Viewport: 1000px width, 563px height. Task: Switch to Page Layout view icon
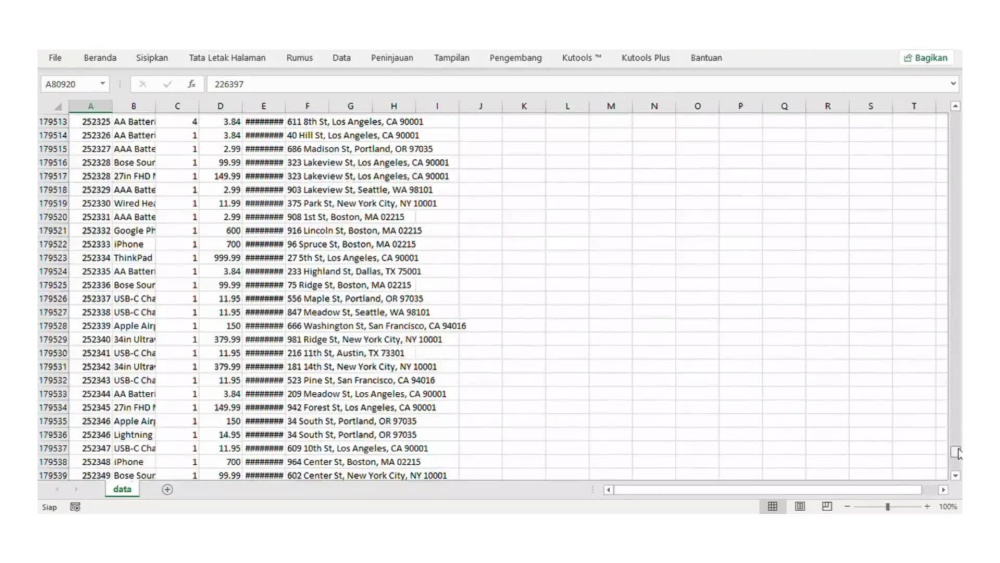800,506
